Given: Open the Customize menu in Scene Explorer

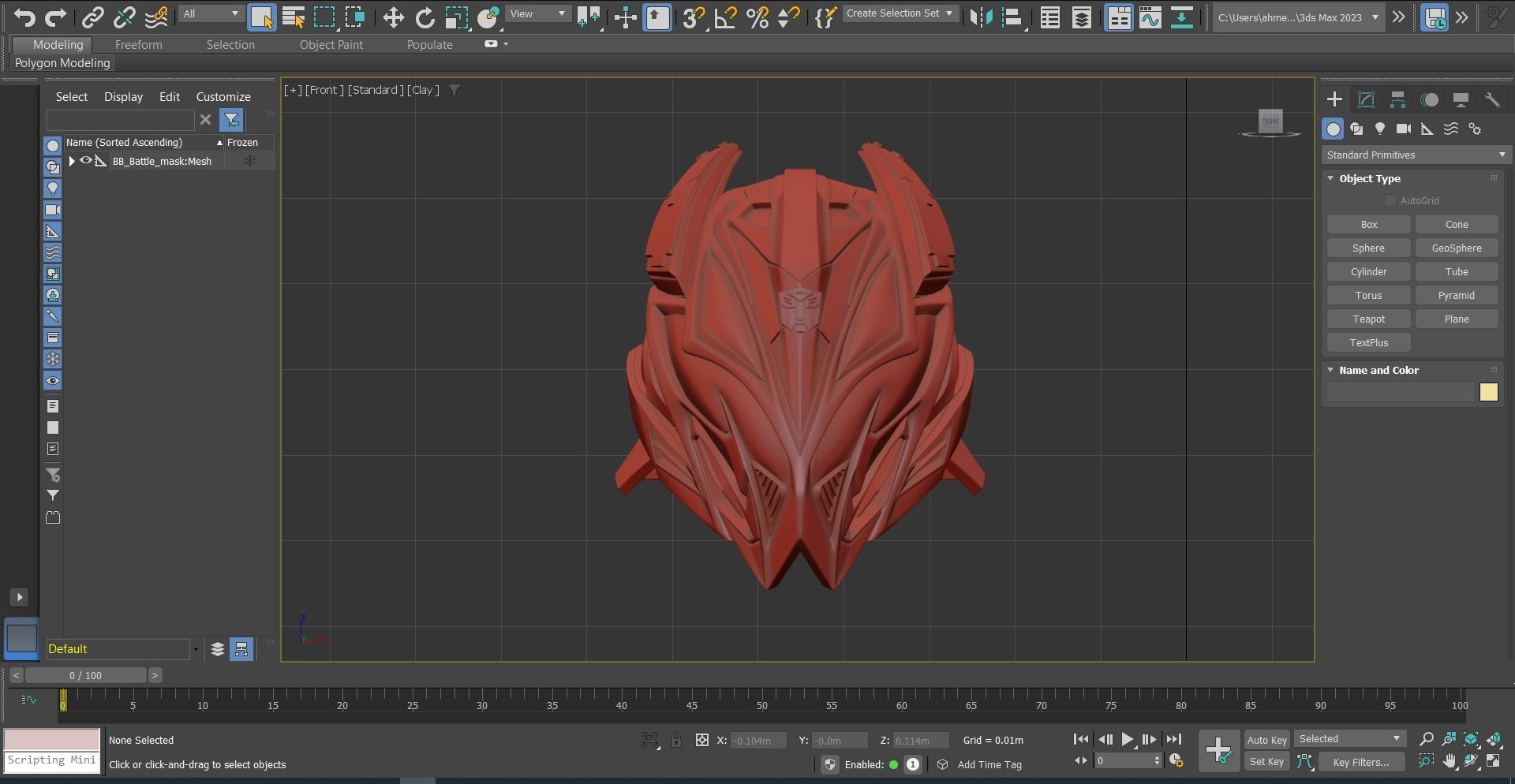Looking at the screenshot, I should pyautogui.click(x=223, y=97).
